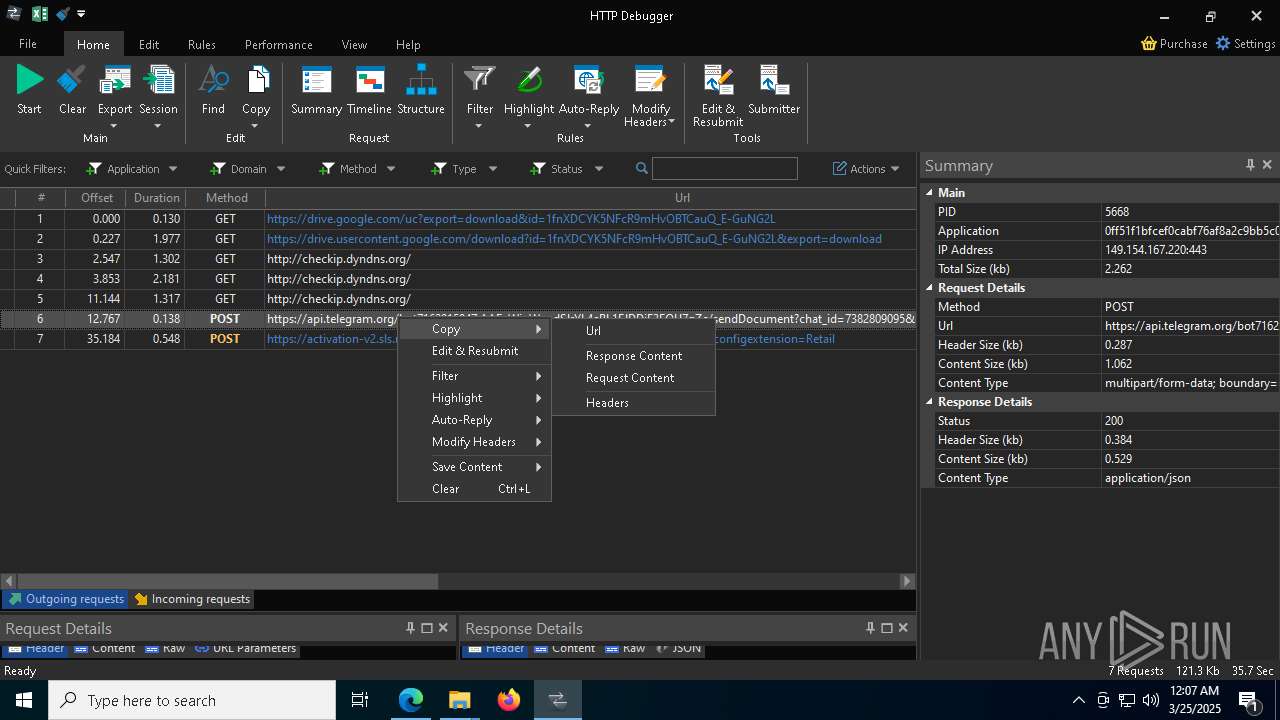The width and height of the screenshot is (1280, 720).
Task: Click in the quick filter search field
Action: [x=725, y=169]
